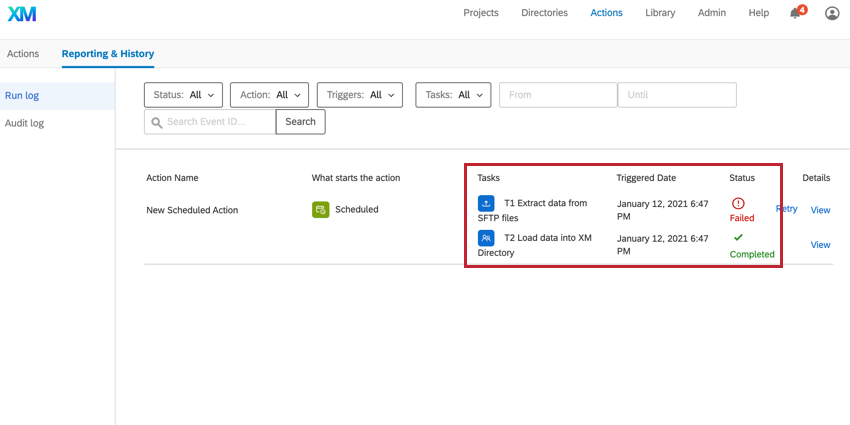Image resolution: width=850 pixels, height=425 pixels.
Task: Expand the Tasks: All dropdown
Action: (453, 95)
